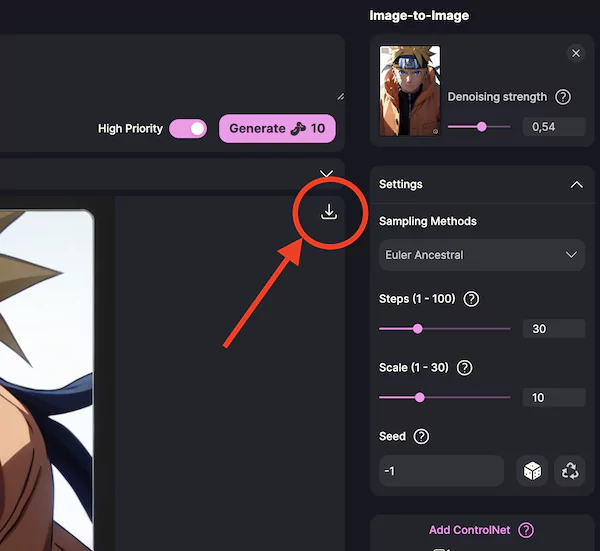Click the Sampling Methods label

[x=428, y=221]
